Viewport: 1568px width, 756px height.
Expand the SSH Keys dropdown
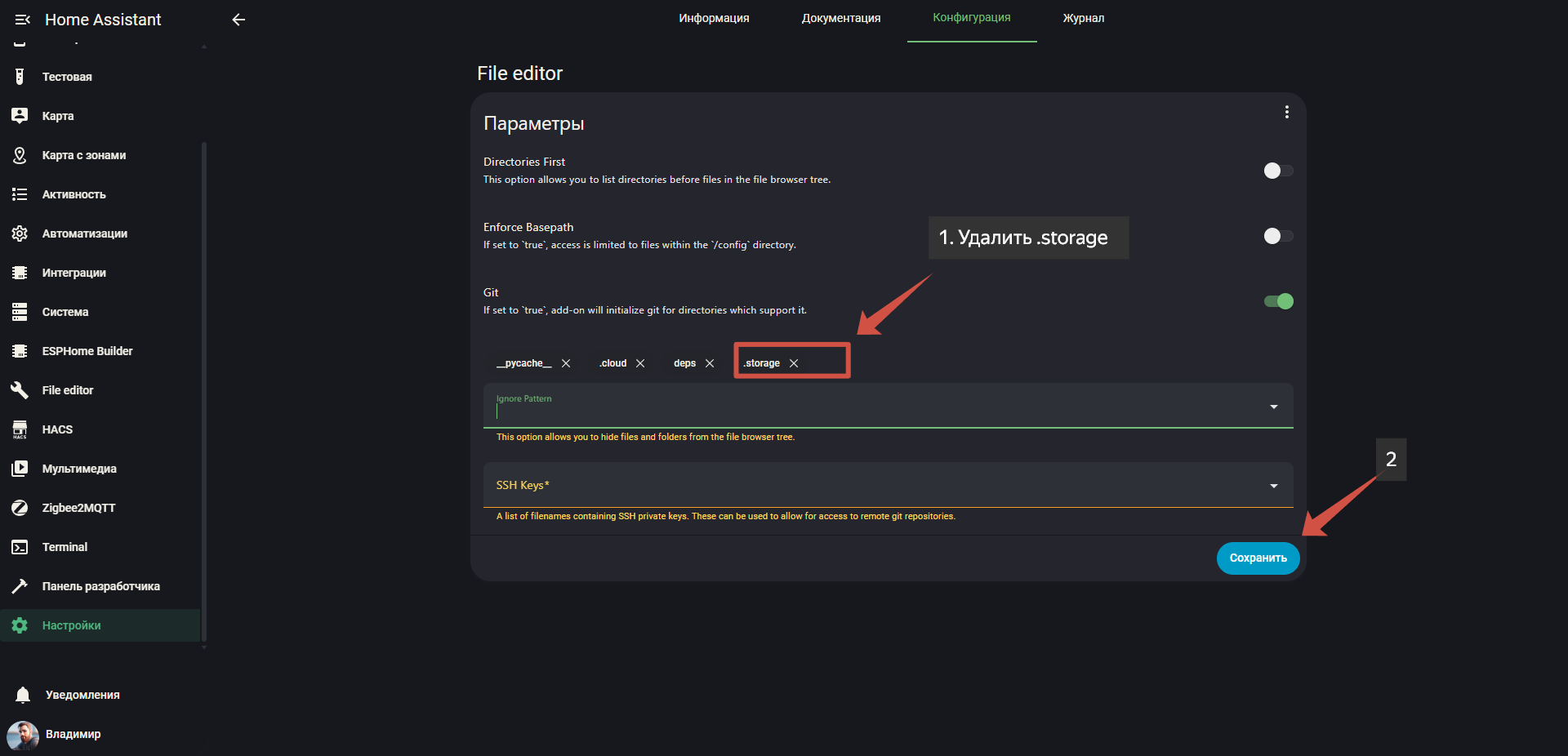pos(1273,486)
